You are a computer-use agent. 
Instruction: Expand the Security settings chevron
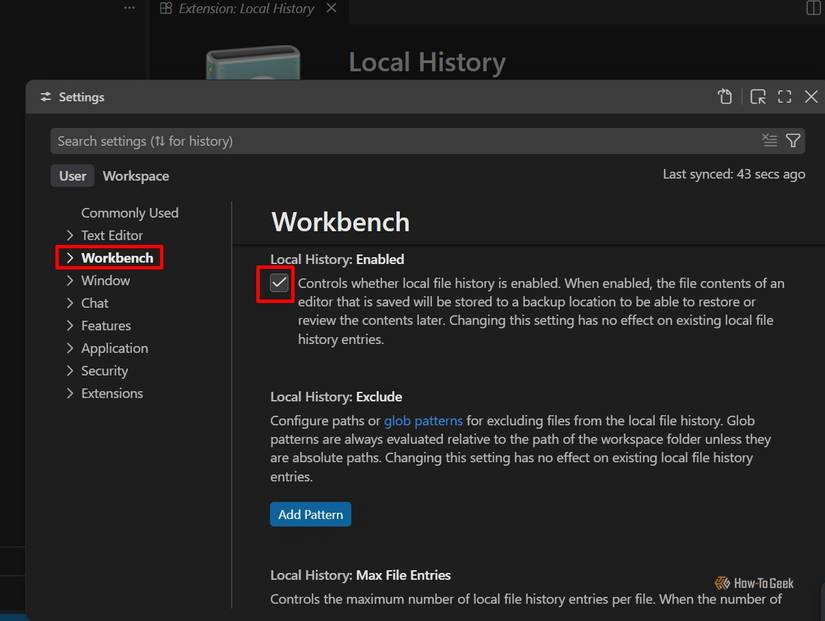pos(69,371)
